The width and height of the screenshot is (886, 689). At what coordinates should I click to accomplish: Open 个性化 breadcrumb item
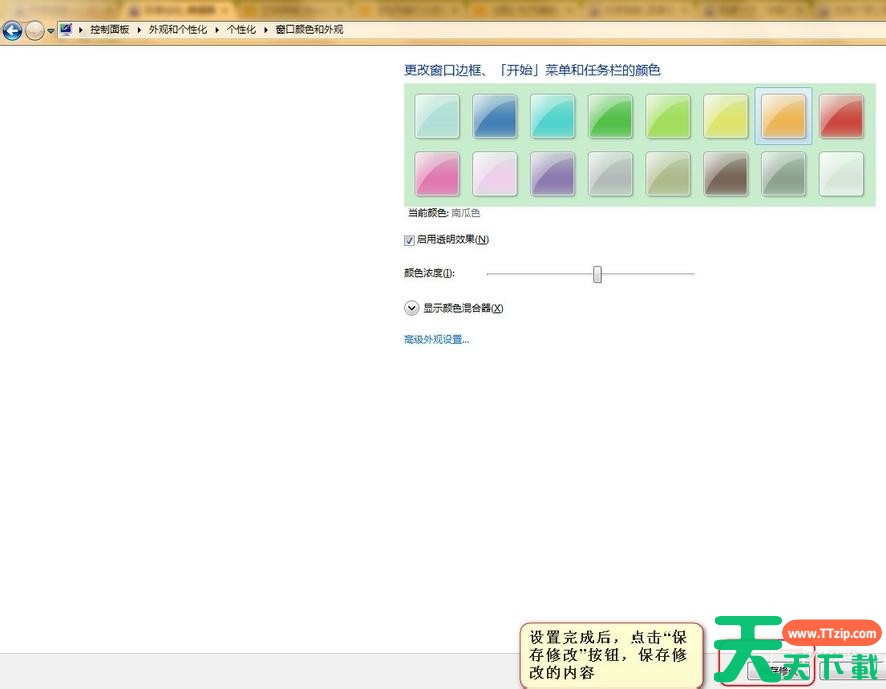pos(241,30)
